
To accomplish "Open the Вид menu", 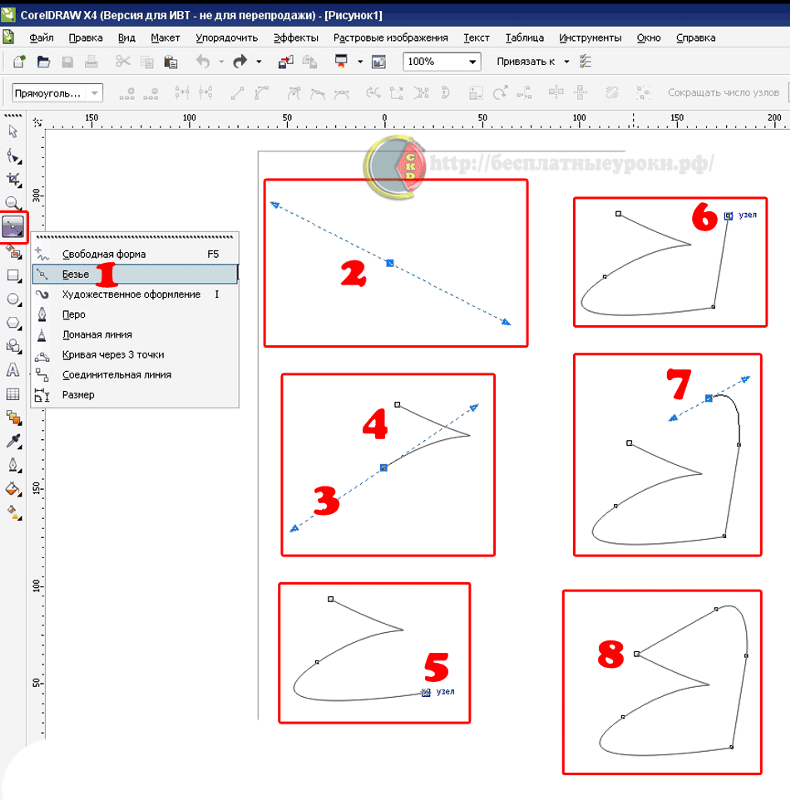I will tap(127, 38).
